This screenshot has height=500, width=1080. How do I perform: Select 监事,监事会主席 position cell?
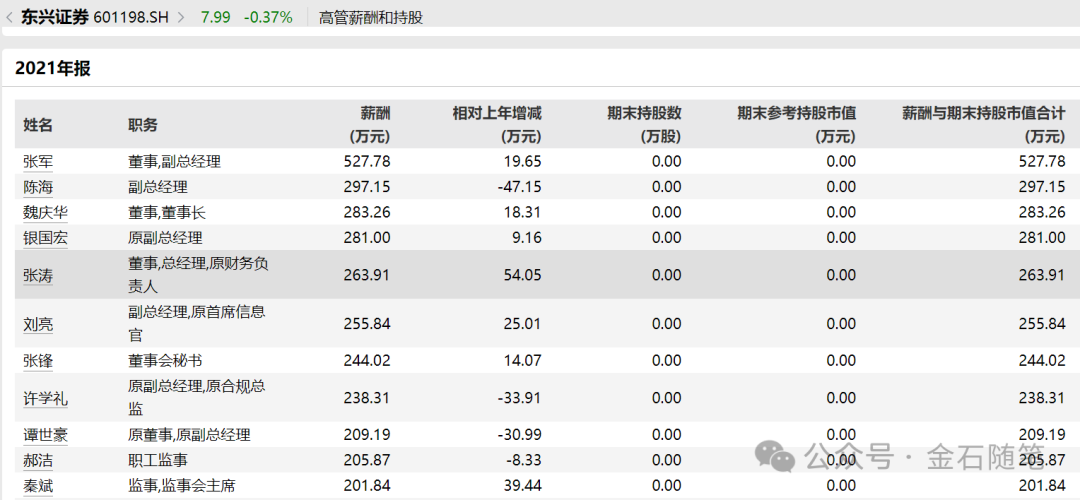click(182, 486)
